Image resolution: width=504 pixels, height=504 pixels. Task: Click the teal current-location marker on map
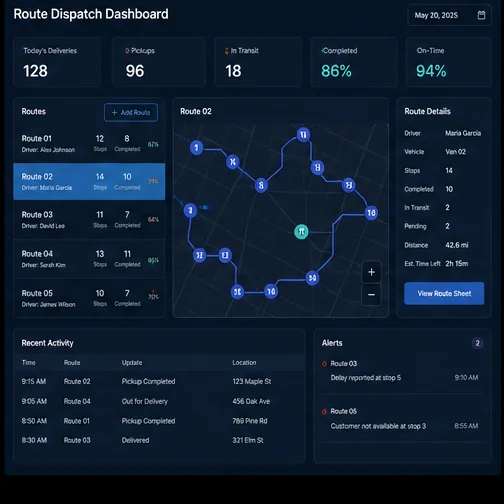(301, 231)
